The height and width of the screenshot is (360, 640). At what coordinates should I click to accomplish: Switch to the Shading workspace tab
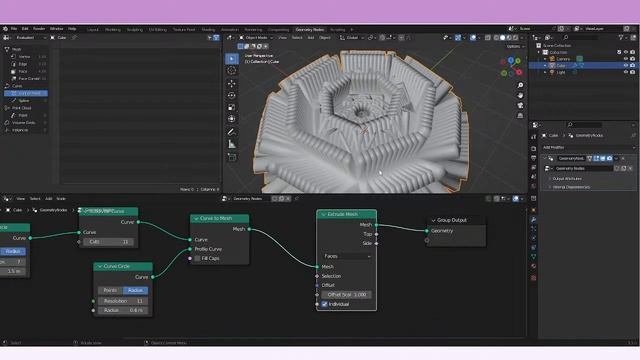(208, 30)
